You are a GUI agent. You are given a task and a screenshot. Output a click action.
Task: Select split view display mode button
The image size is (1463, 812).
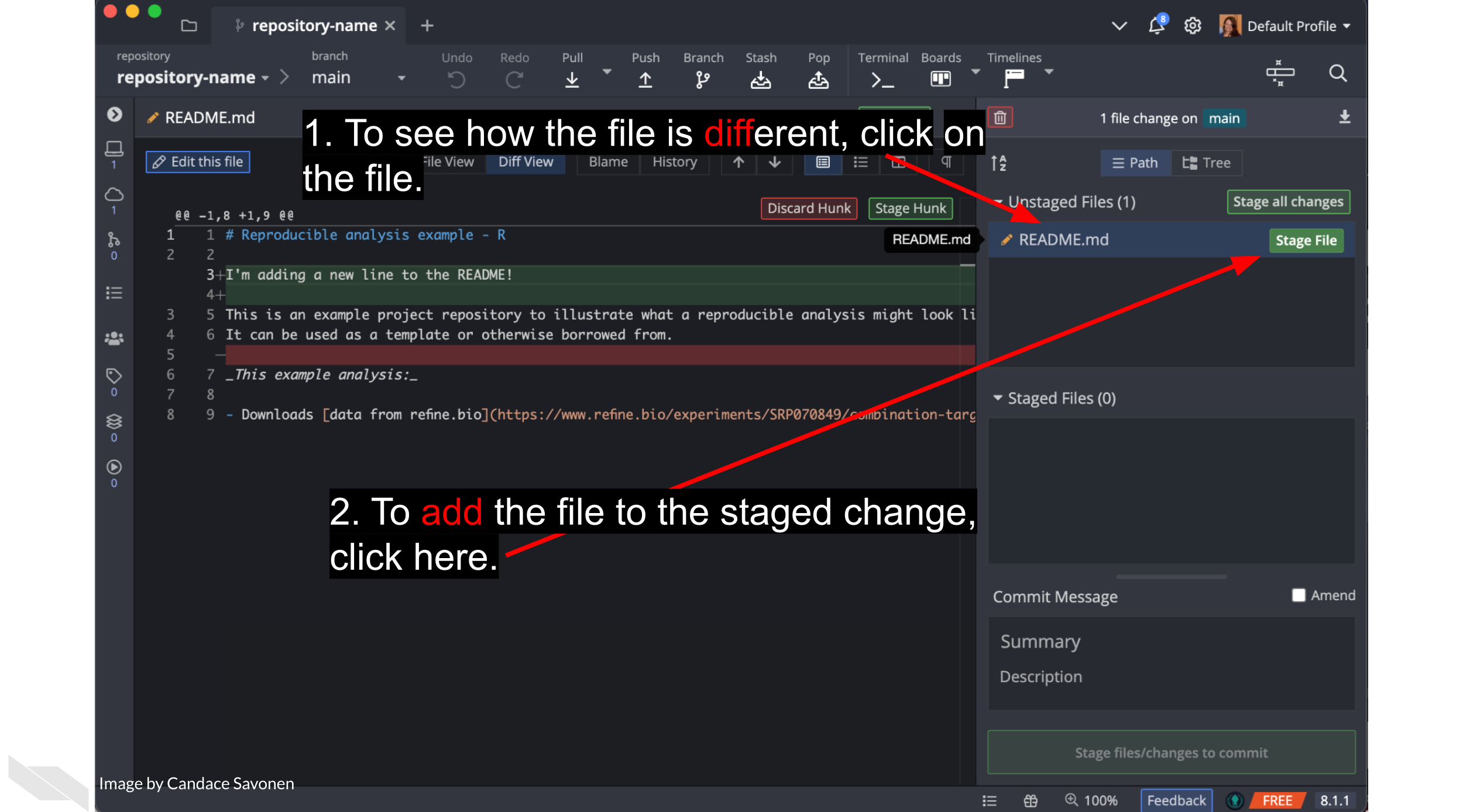[x=898, y=162]
